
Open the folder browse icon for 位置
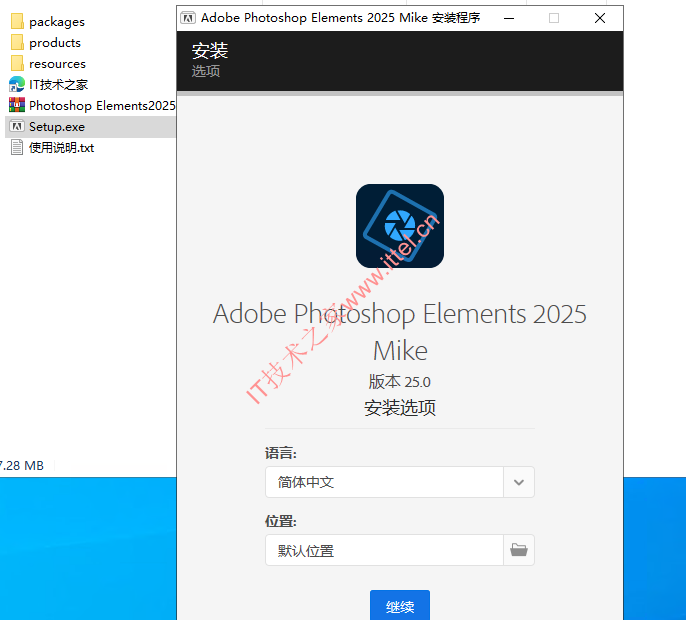519,550
